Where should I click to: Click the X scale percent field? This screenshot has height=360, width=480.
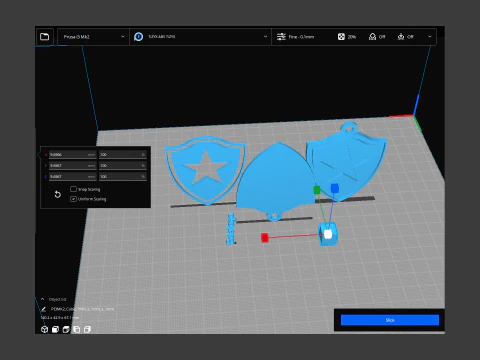(123, 155)
